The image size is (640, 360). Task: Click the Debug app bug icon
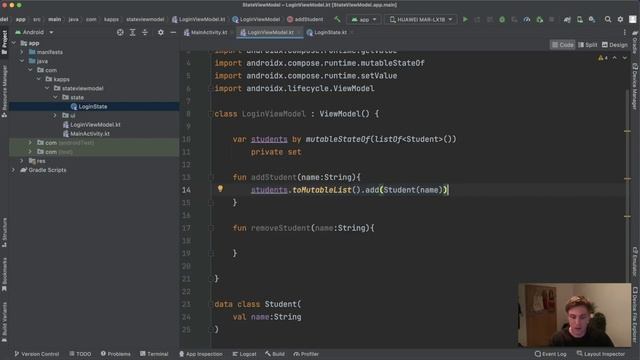pos(502,19)
